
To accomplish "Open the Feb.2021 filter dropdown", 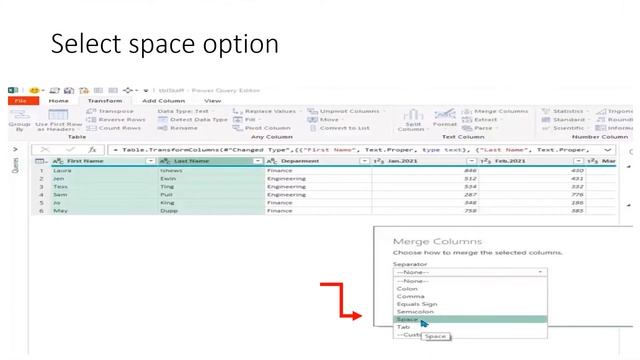I will [x=579, y=161].
